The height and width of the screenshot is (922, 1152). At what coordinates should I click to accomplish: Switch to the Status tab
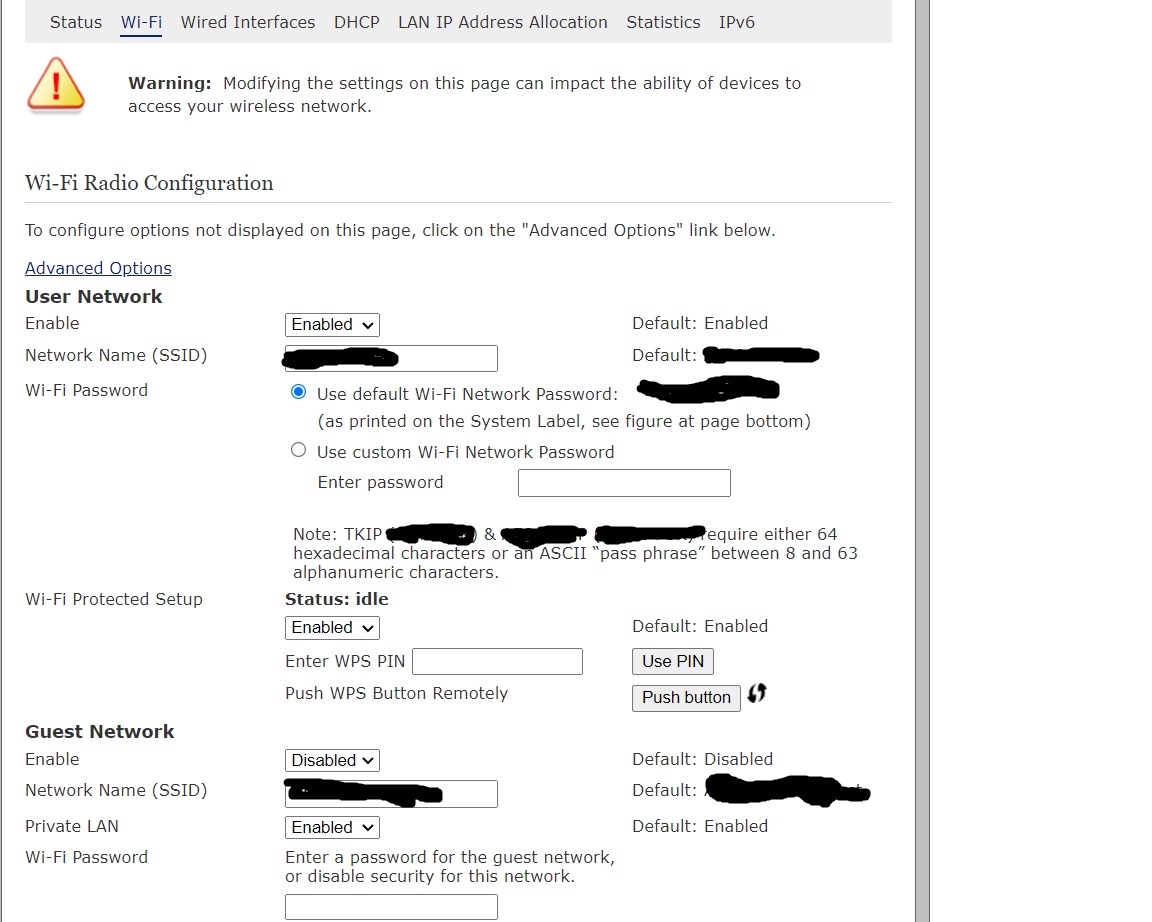[75, 22]
